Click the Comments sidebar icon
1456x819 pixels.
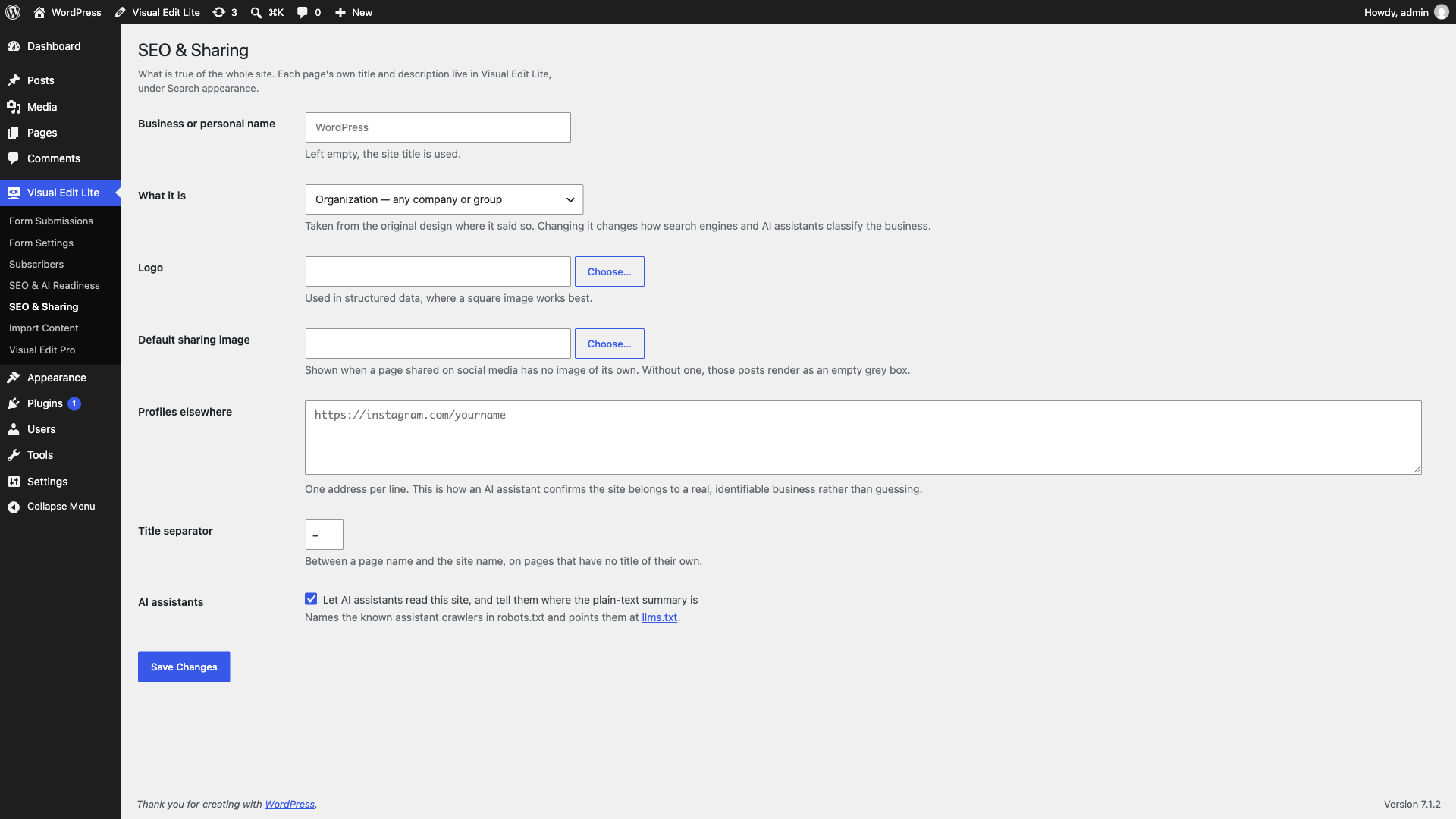[14, 158]
